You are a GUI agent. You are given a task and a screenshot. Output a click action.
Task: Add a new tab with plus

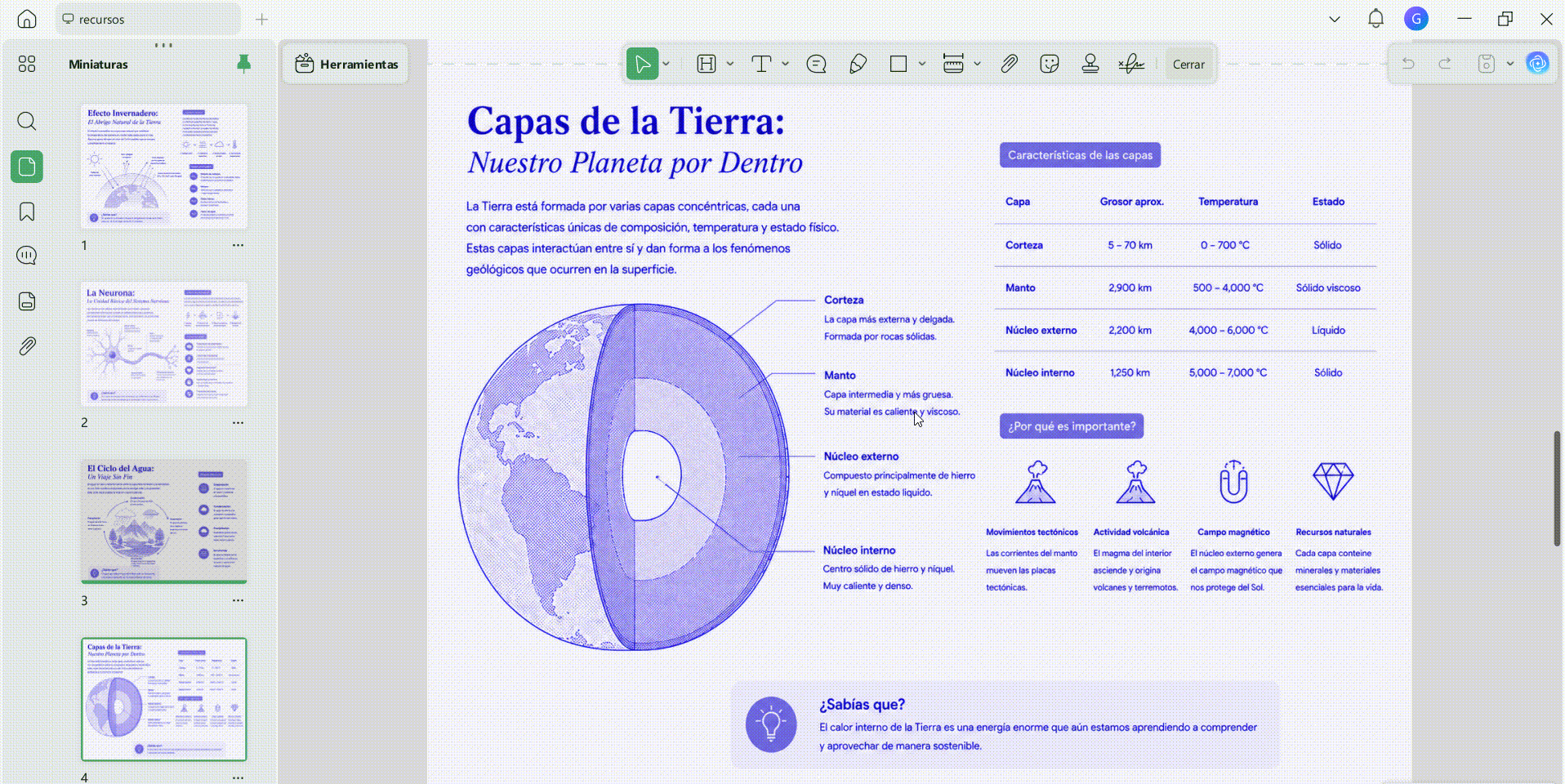tap(261, 19)
